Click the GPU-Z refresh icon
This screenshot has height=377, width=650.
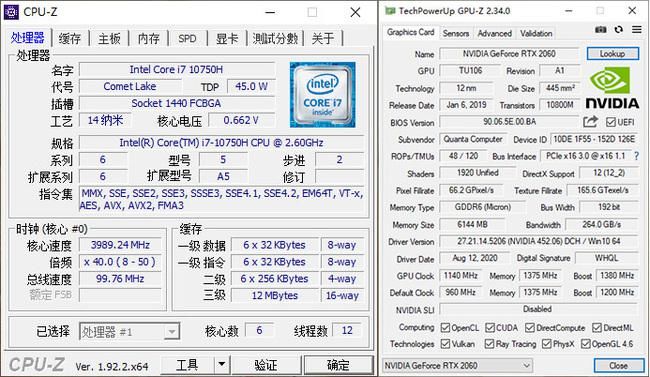point(618,29)
